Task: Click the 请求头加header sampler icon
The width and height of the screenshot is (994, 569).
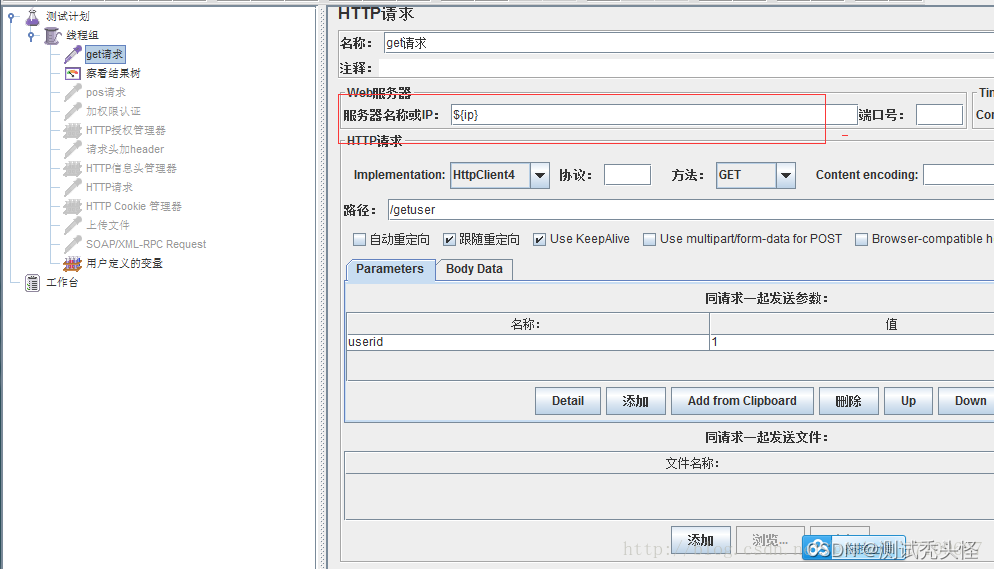Action: pyautogui.click(x=73, y=150)
